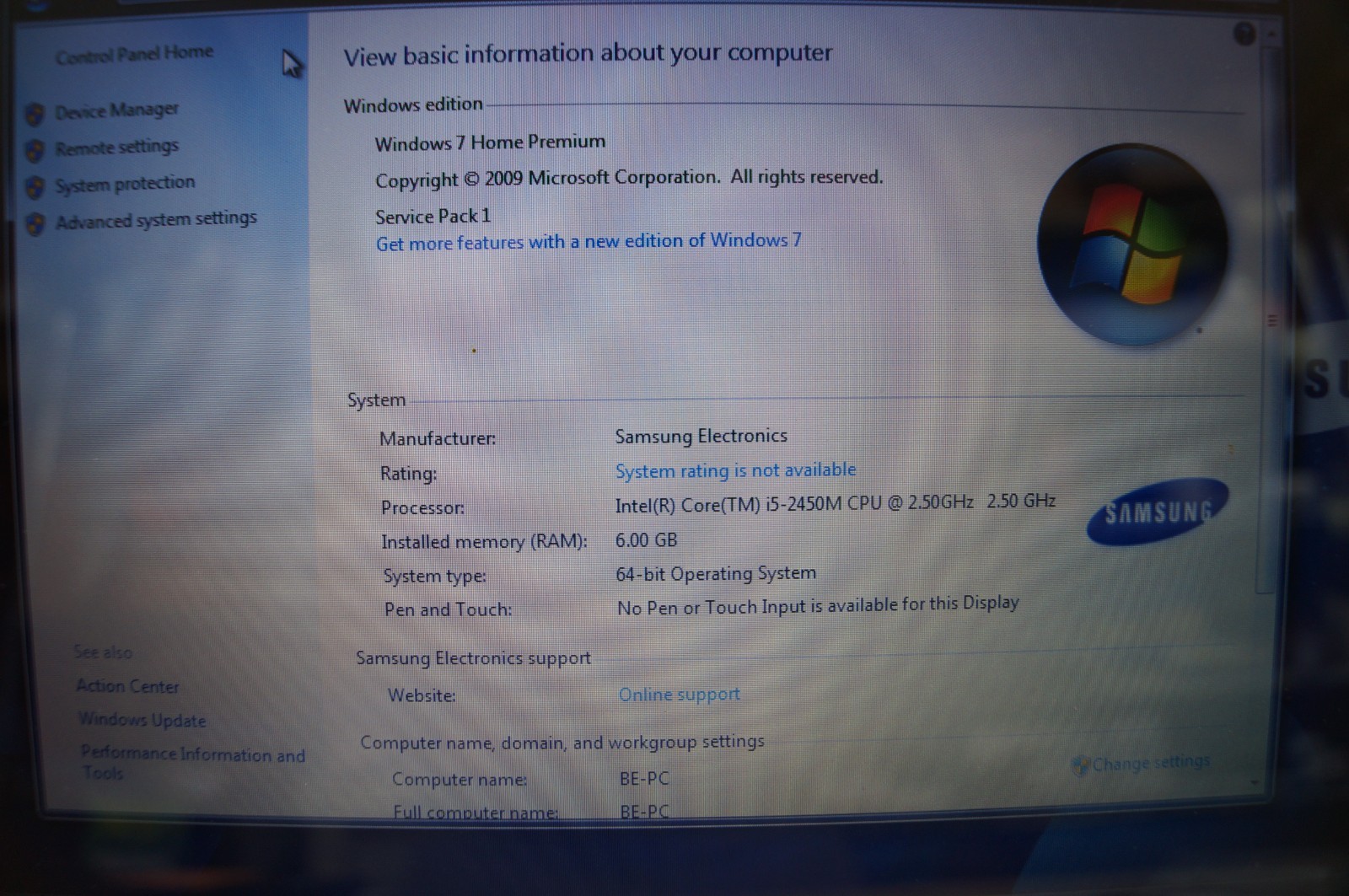Click the Samsung Electronics manufacturer value
This screenshot has height=896, width=1349.
coord(701,436)
